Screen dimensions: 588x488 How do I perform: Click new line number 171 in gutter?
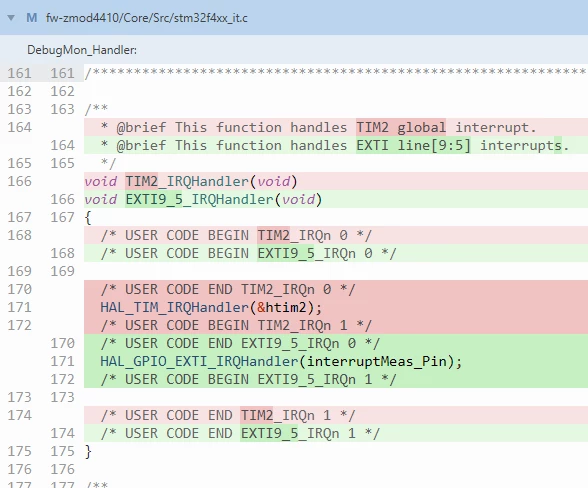pos(63,361)
